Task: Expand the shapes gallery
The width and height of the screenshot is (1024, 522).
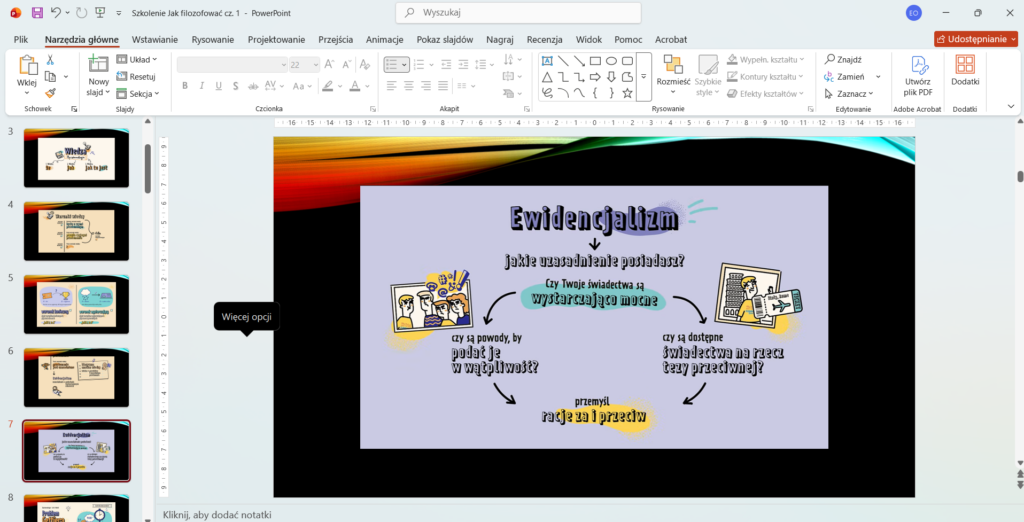Action: tap(643, 77)
